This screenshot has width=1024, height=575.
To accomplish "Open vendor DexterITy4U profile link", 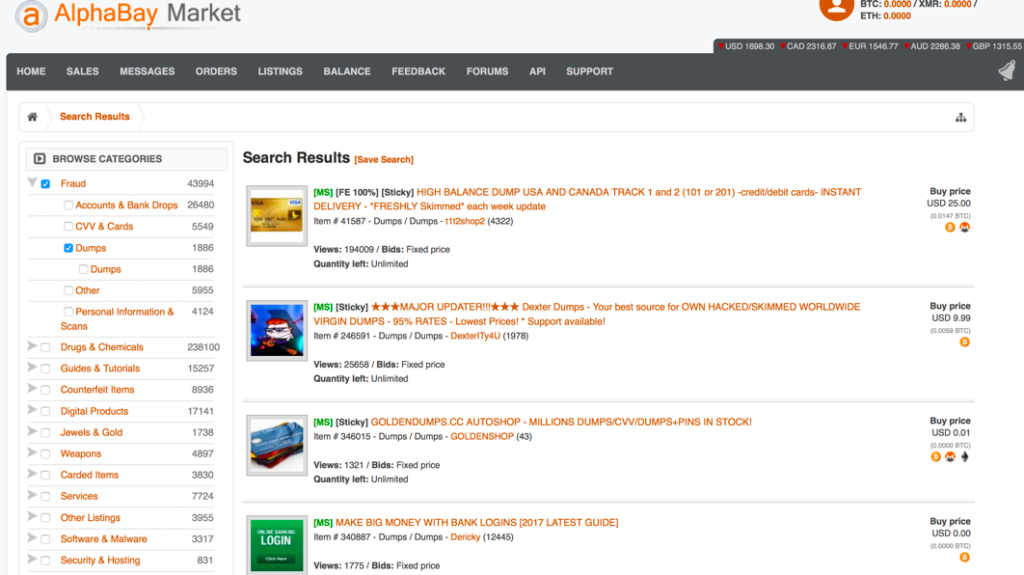I will (x=475, y=336).
